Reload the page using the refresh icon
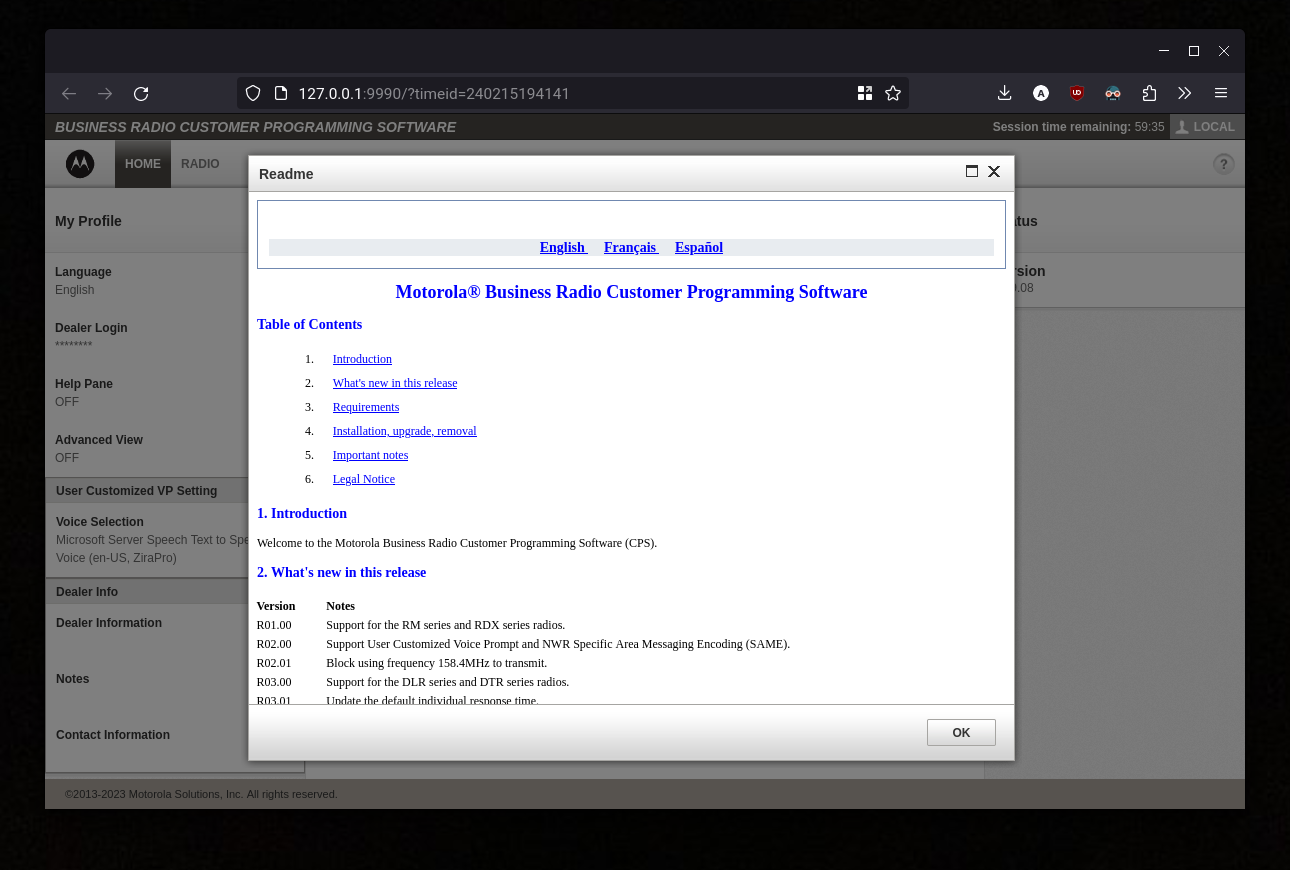1290x870 pixels. pyautogui.click(x=141, y=93)
